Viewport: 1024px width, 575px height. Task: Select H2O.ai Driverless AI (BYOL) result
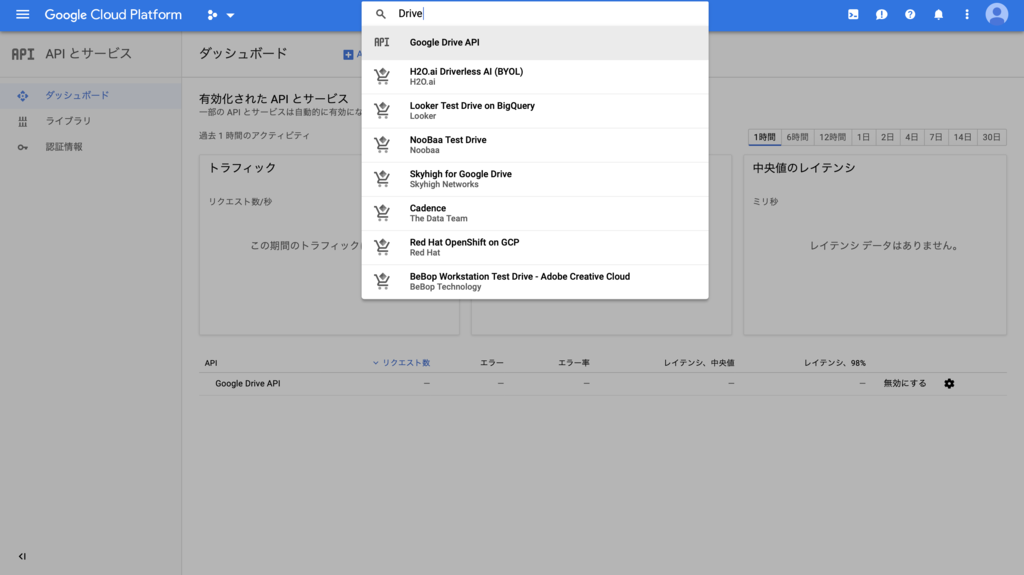click(535, 76)
